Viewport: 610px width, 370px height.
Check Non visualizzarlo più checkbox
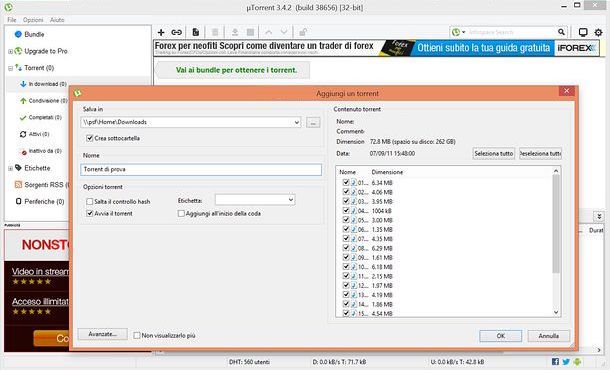point(137,335)
